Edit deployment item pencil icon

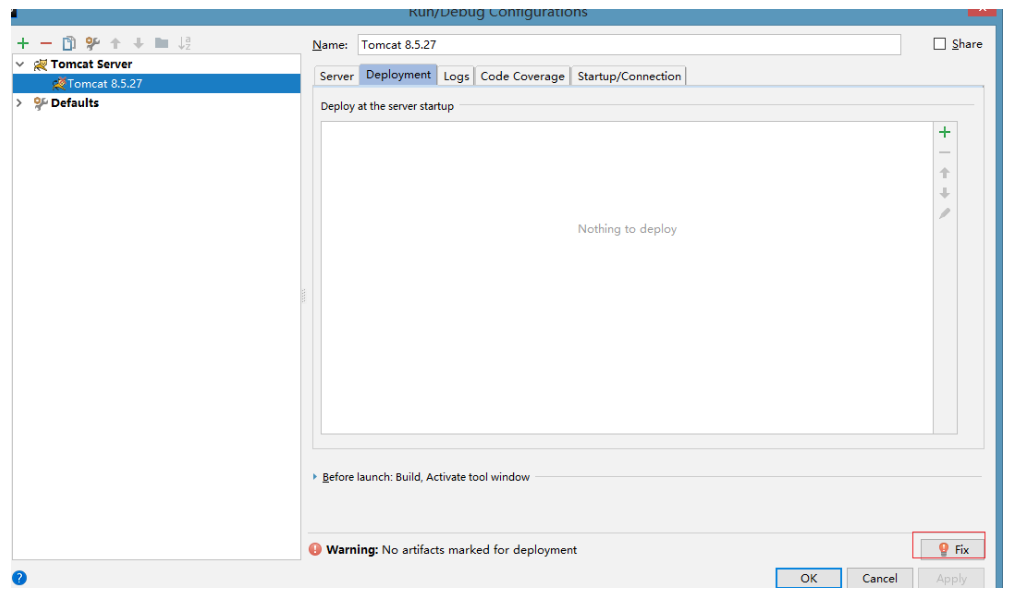[945, 214]
